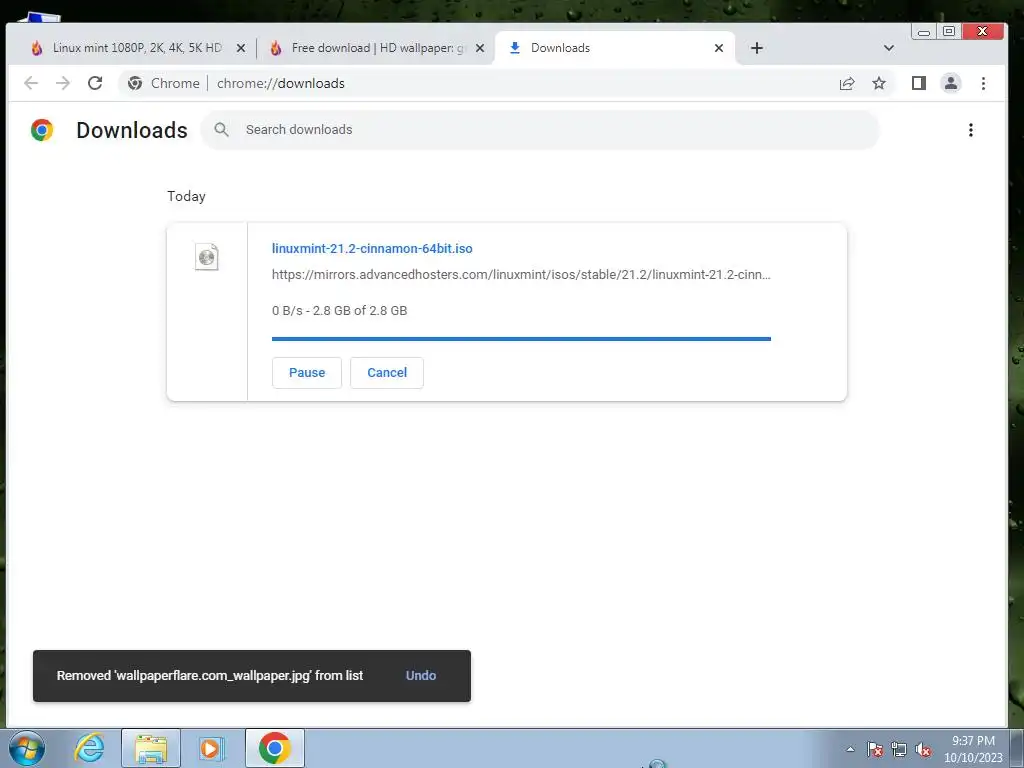1024x768 pixels.
Task: Open Chrome's three-dot main menu
Action: [x=984, y=83]
